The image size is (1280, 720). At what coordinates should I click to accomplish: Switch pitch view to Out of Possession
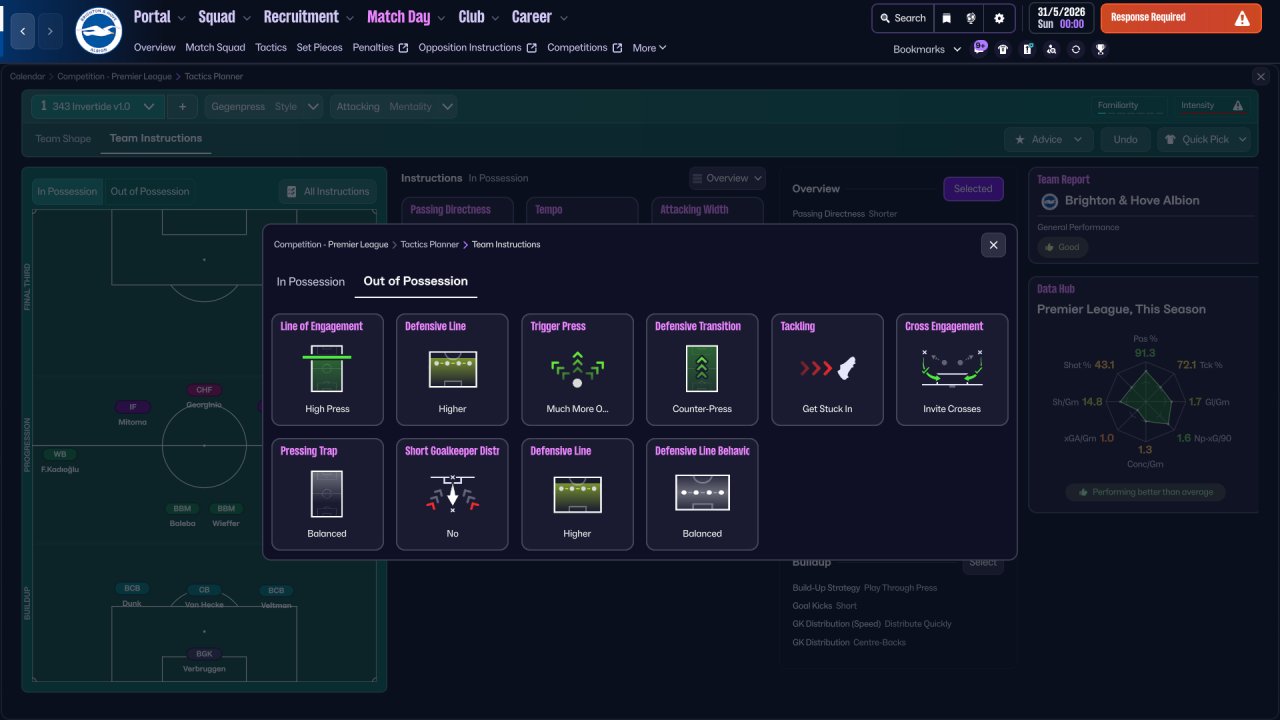(x=150, y=191)
